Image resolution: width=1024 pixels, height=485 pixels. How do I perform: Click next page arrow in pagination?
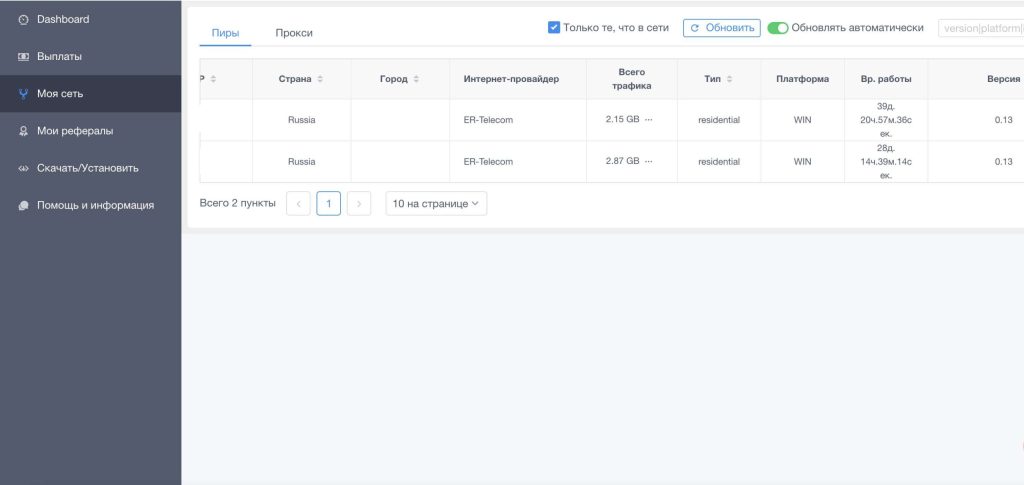point(359,204)
